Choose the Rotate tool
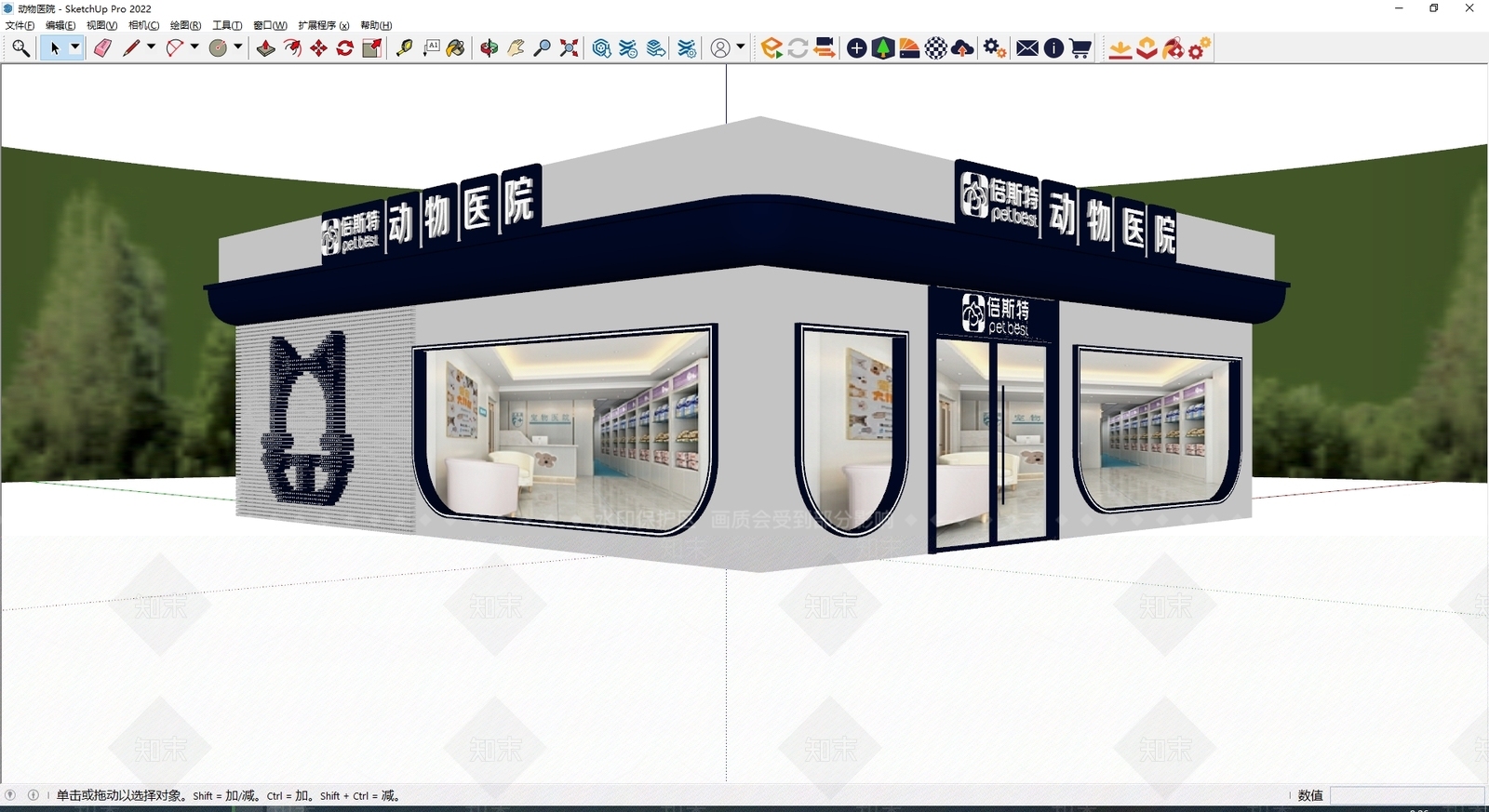 [345, 48]
